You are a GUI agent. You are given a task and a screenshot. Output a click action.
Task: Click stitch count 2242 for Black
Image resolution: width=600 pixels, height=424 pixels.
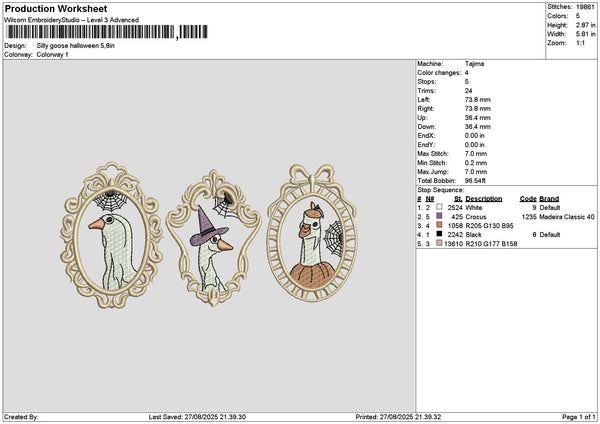[455, 235]
